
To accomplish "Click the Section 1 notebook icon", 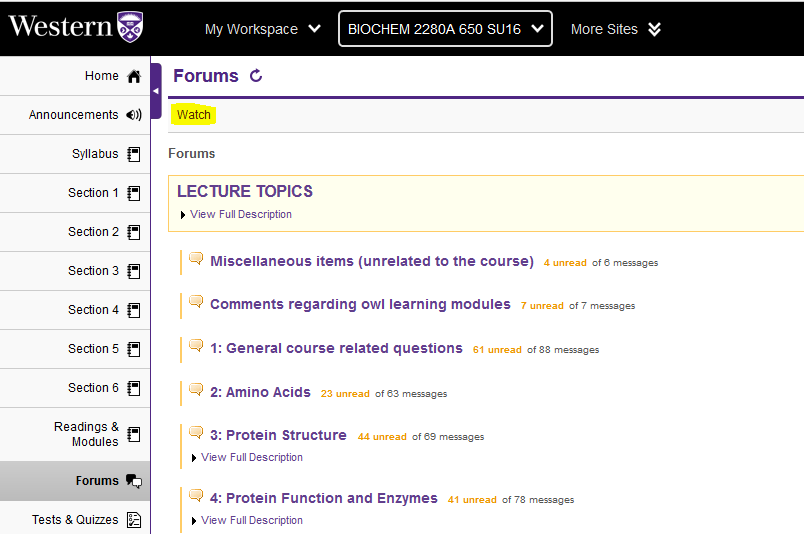I will 134,193.
